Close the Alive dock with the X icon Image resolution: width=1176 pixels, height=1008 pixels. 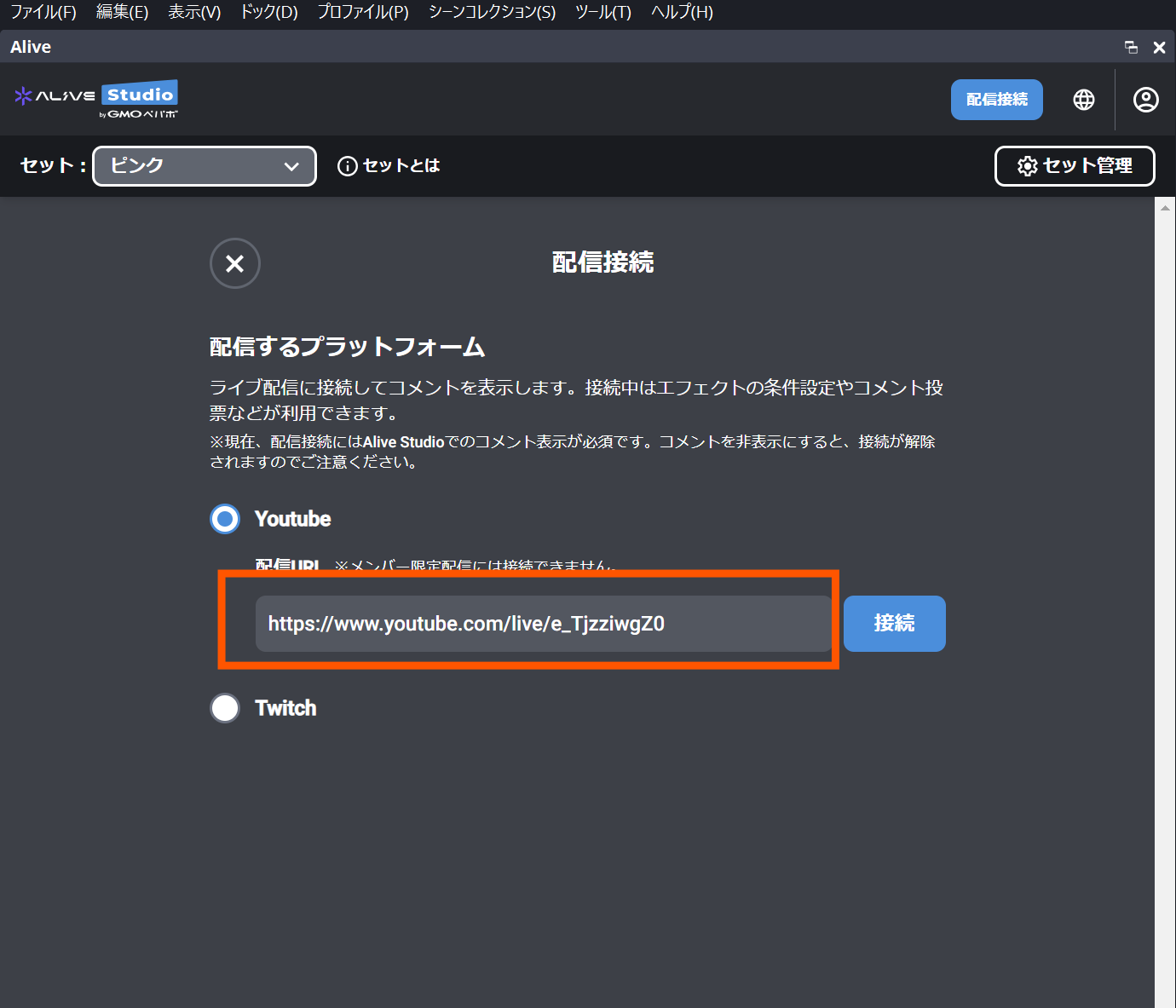(x=1159, y=48)
